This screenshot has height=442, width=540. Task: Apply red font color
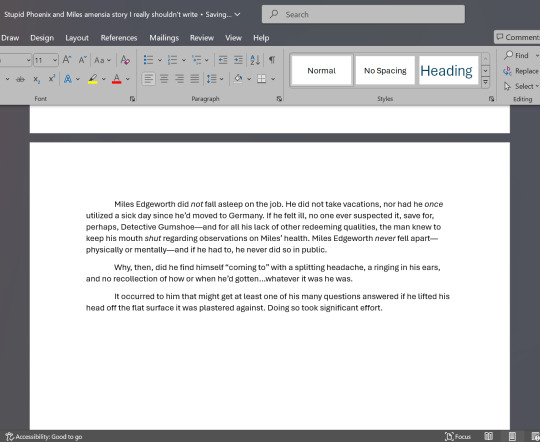pyautogui.click(x=117, y=79)
